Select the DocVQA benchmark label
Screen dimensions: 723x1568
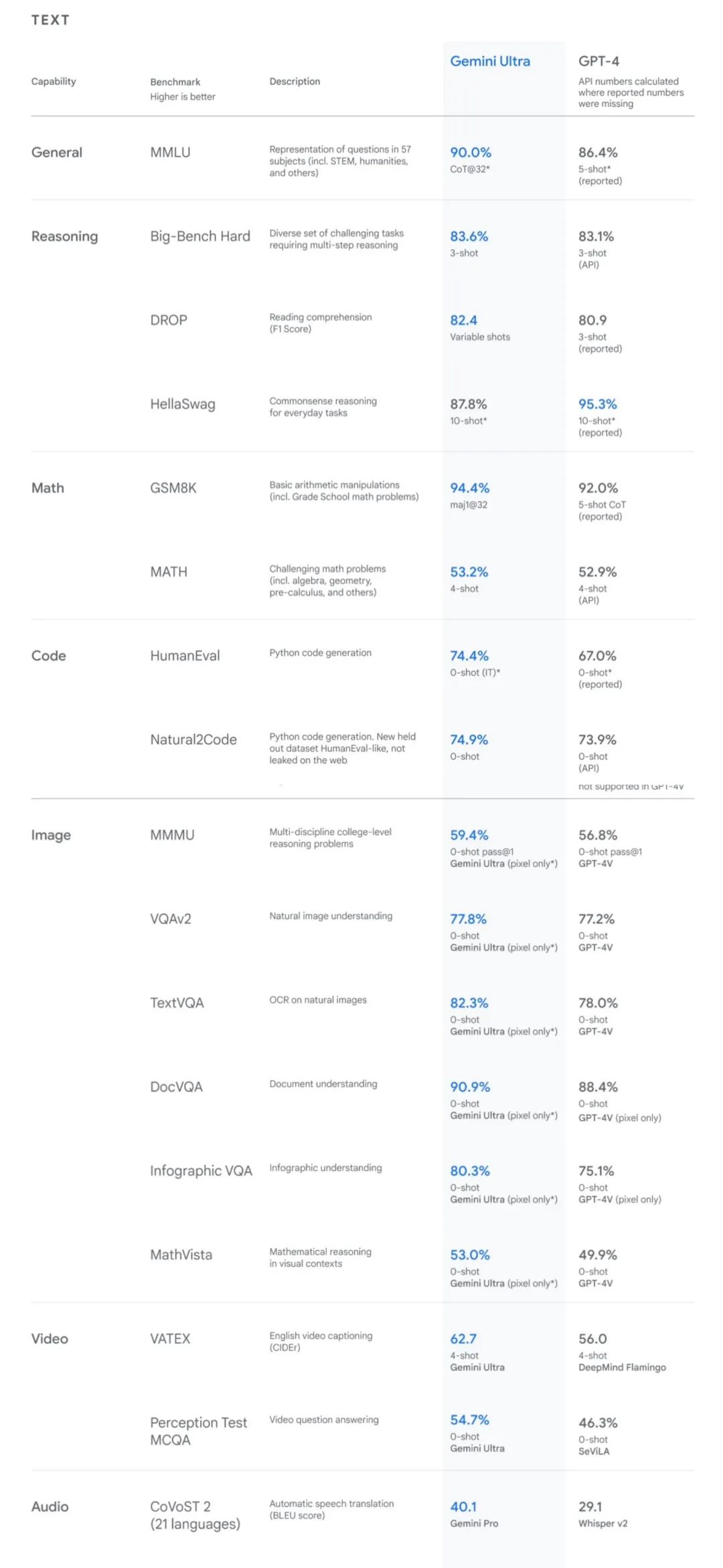tap(176, 1087)
